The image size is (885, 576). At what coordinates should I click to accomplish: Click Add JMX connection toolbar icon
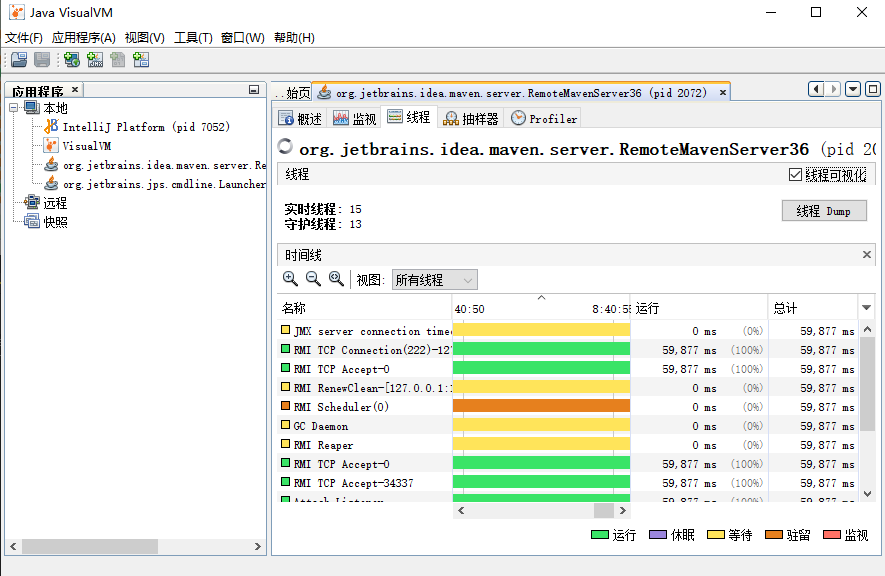tap(95, 60)
